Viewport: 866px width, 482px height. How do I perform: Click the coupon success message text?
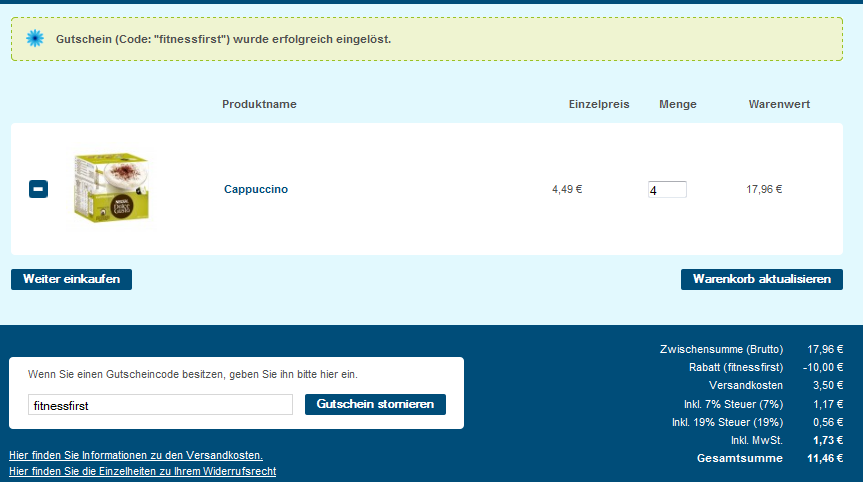click(x=223, y=39)
